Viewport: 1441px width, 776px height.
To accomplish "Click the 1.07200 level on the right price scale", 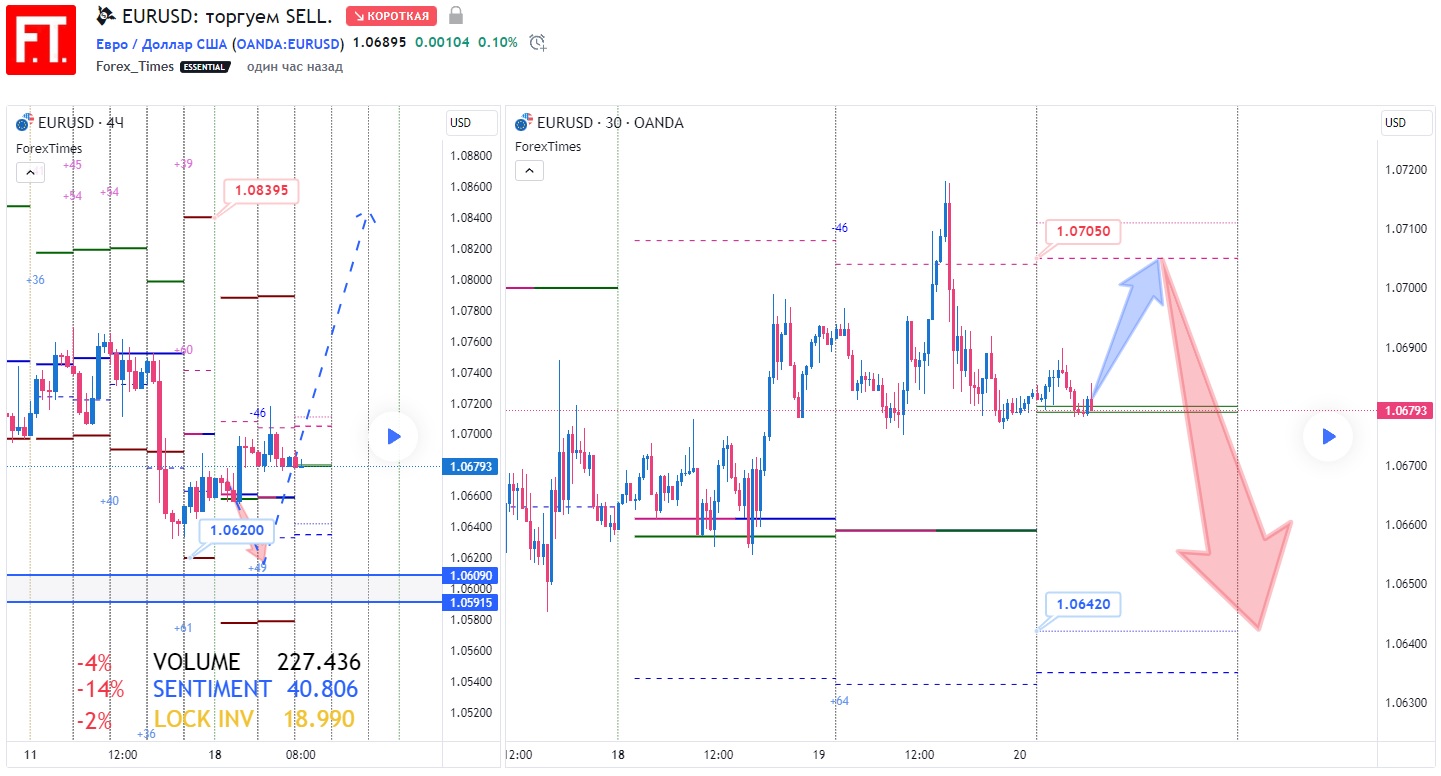I will [x=1406, y=170].
